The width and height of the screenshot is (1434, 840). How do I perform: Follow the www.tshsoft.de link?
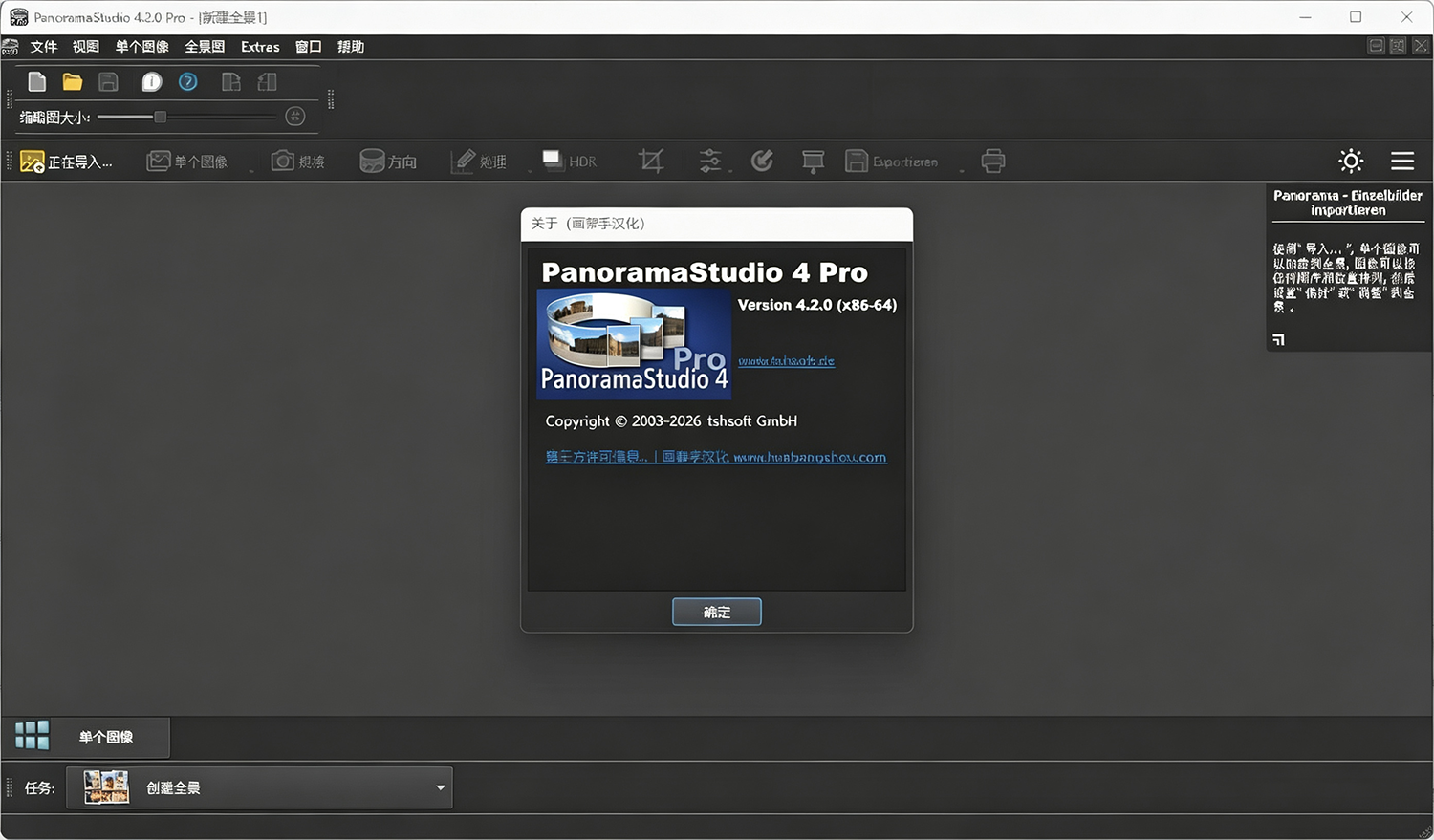(787, 361)
